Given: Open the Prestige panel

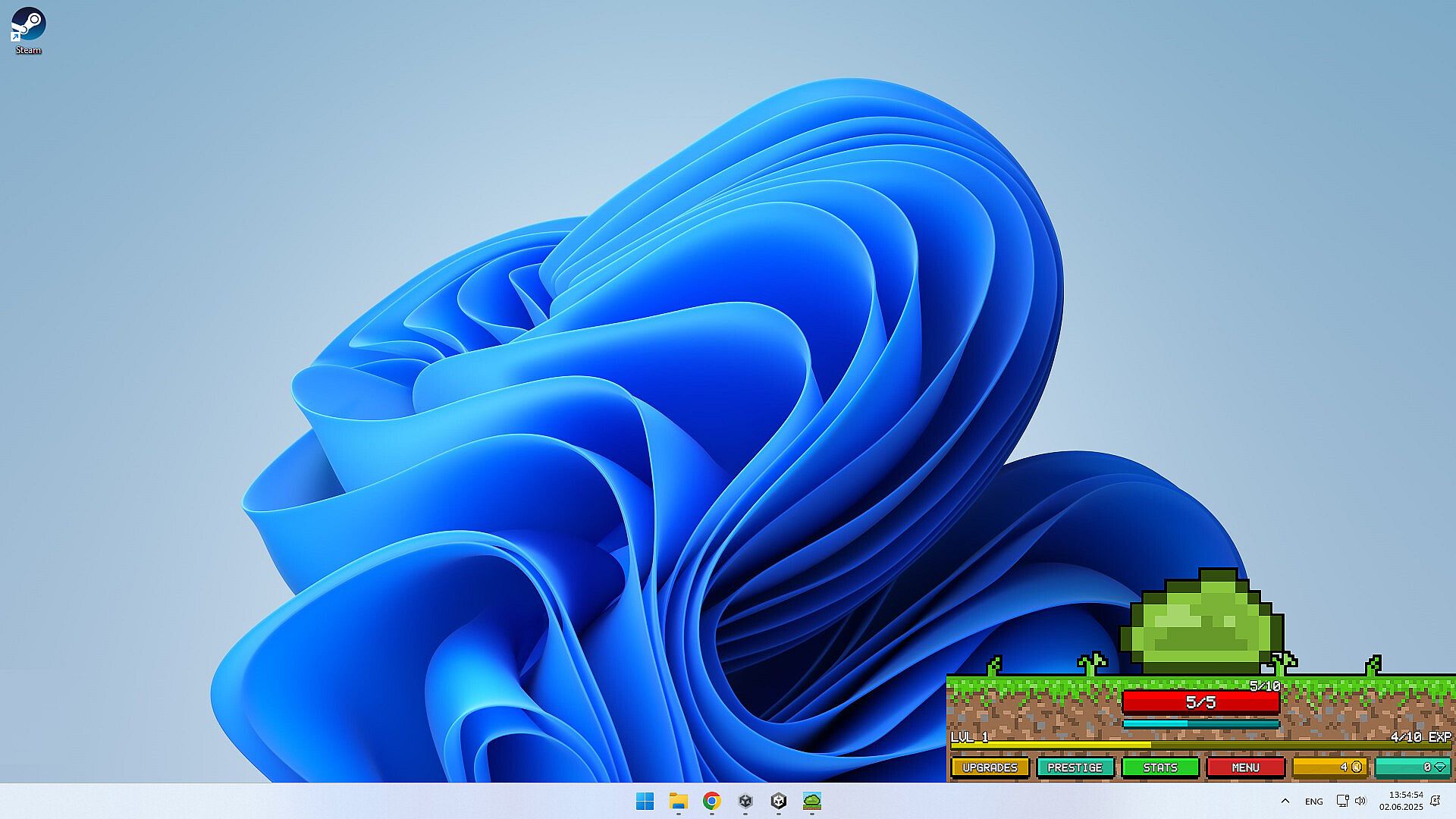Looking at the screenshot, I should (1075, 767).
